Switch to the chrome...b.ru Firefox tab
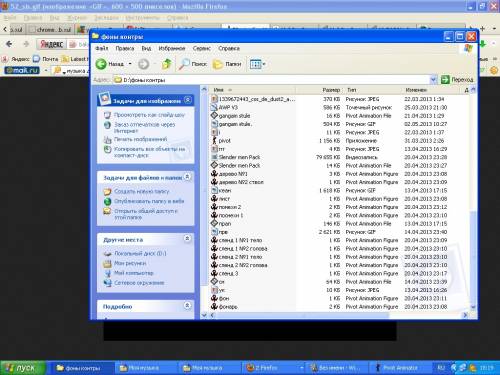The height and width of the screenshot is (375, 500). coord(50,30)
